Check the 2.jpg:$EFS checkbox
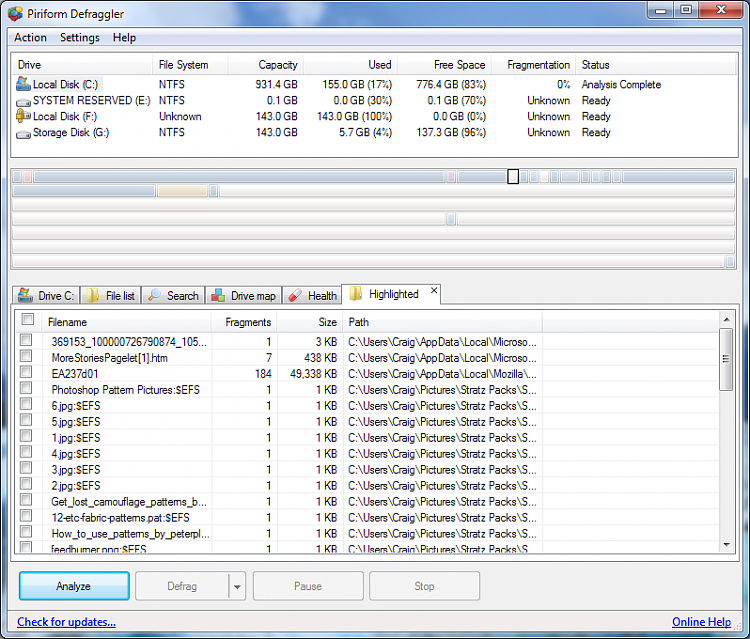Screen dimensions: 750x639 click(x=26, y=484)
